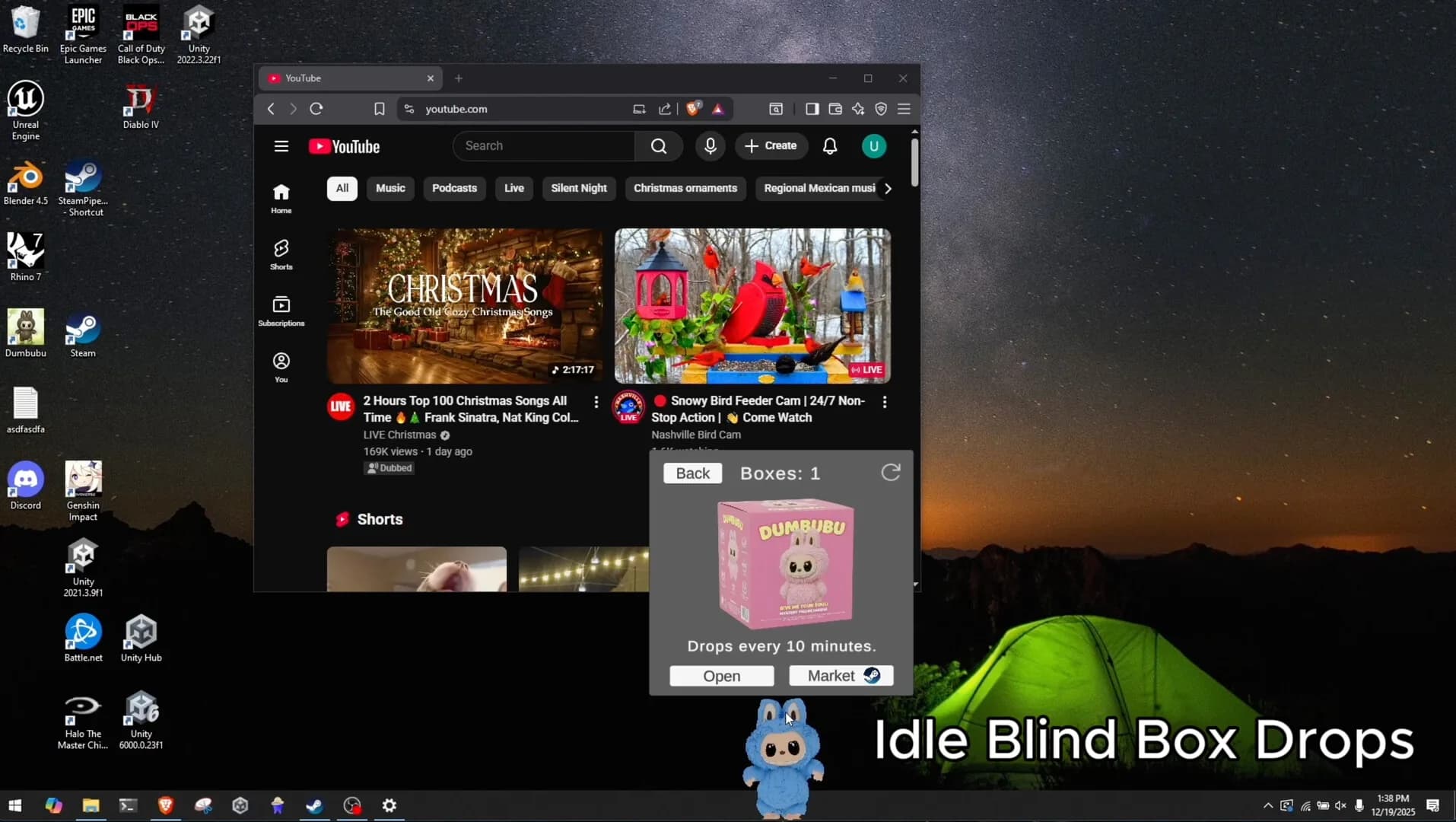The height and width of the screenshot is (822, 1456).
Task: Switch to the YouTube browser tab
Action: 350,78
